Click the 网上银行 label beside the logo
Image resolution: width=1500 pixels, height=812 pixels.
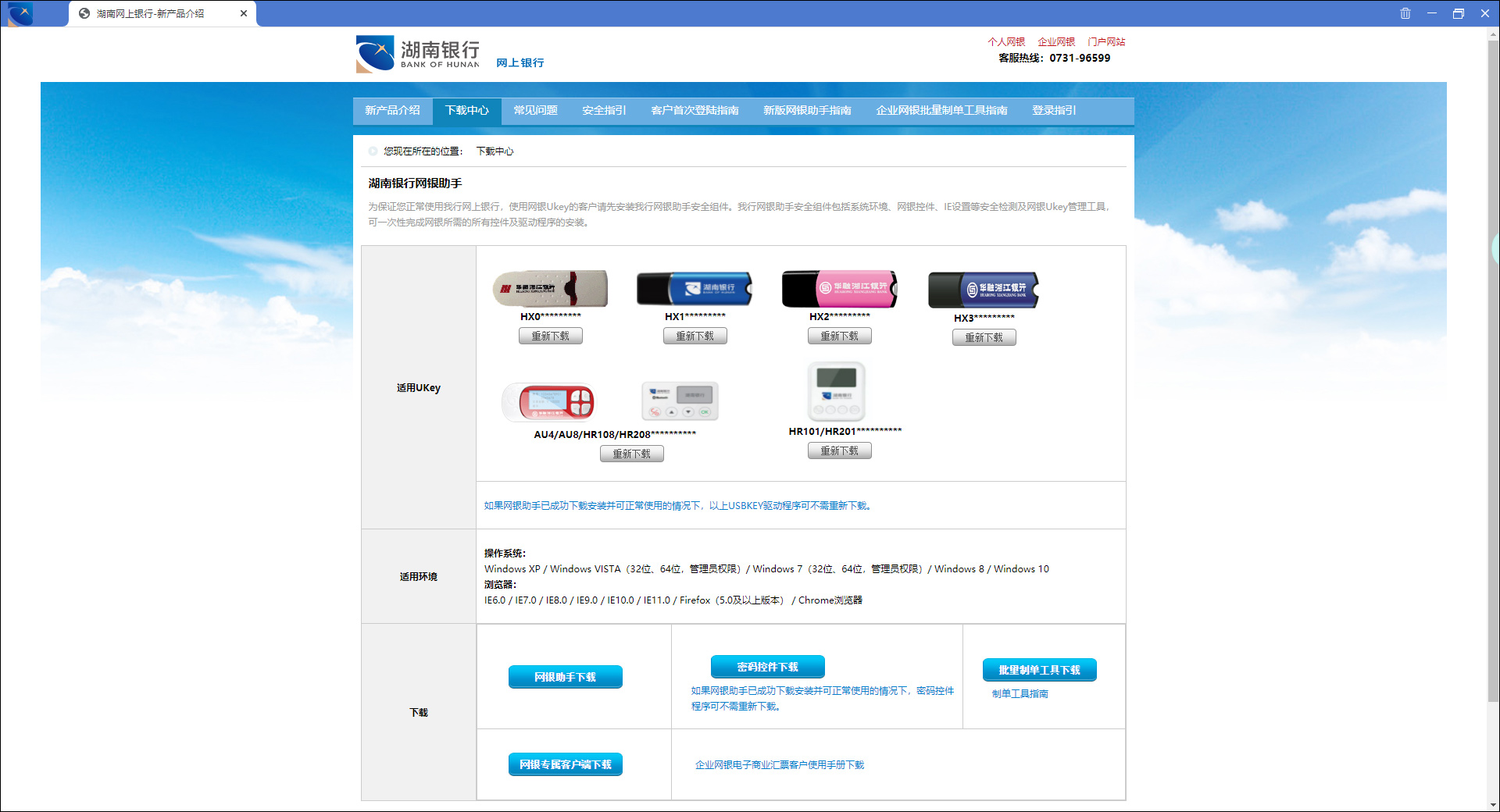[520, 63]
